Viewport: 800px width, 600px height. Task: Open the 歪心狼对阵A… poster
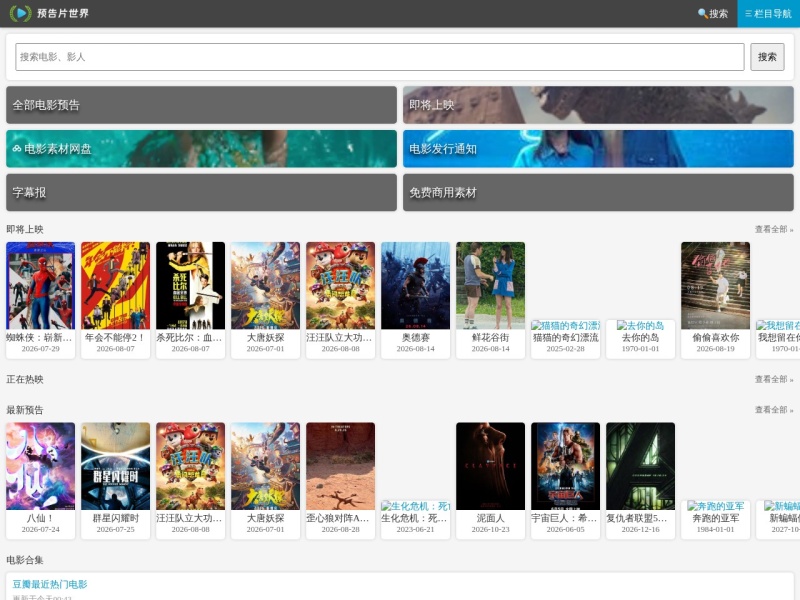(340, 466)
